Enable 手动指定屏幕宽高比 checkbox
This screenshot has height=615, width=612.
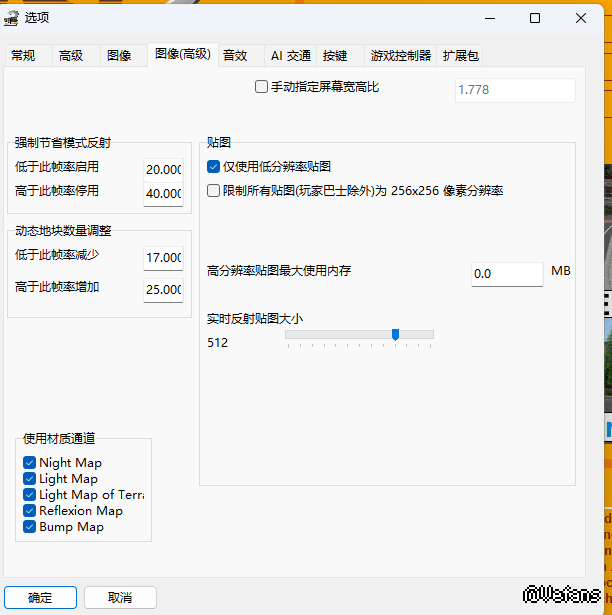tap(261, 87)
